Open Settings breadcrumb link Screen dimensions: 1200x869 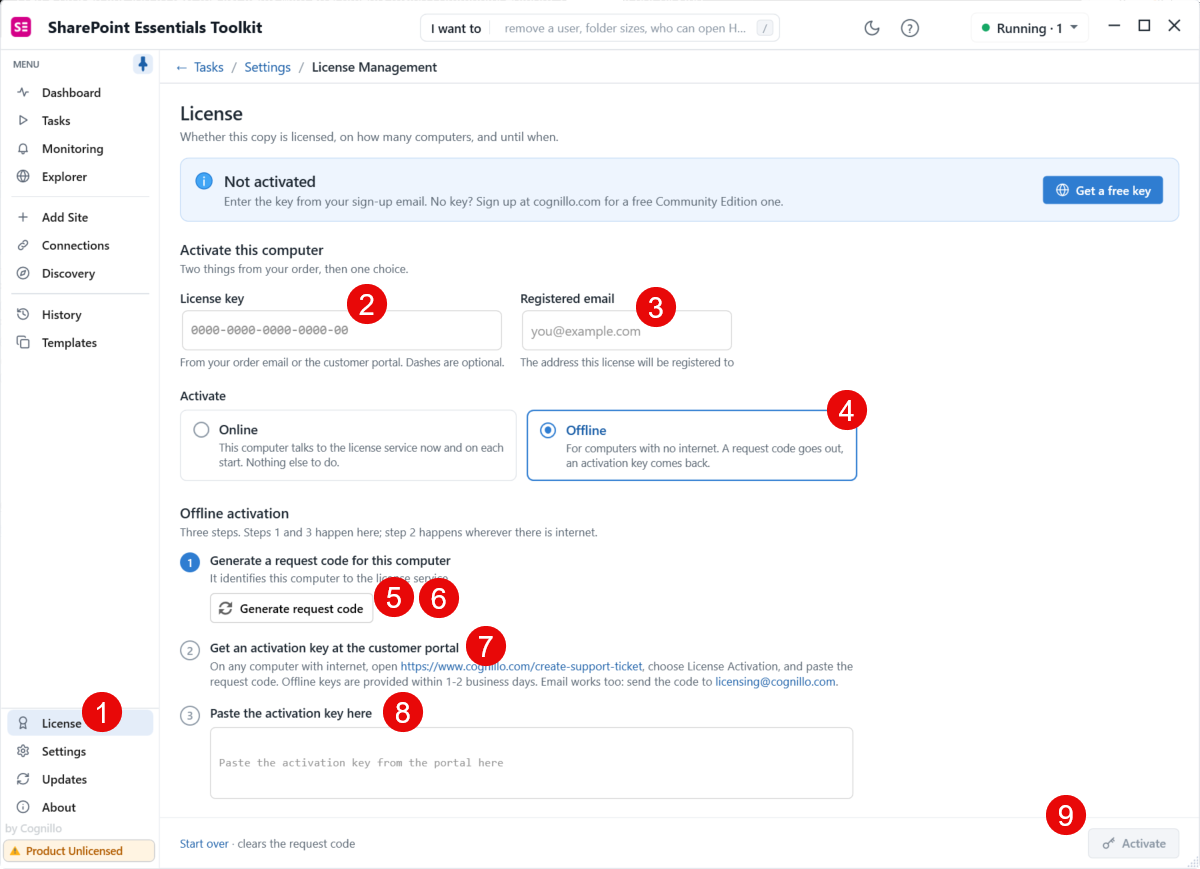coord(268,67)
